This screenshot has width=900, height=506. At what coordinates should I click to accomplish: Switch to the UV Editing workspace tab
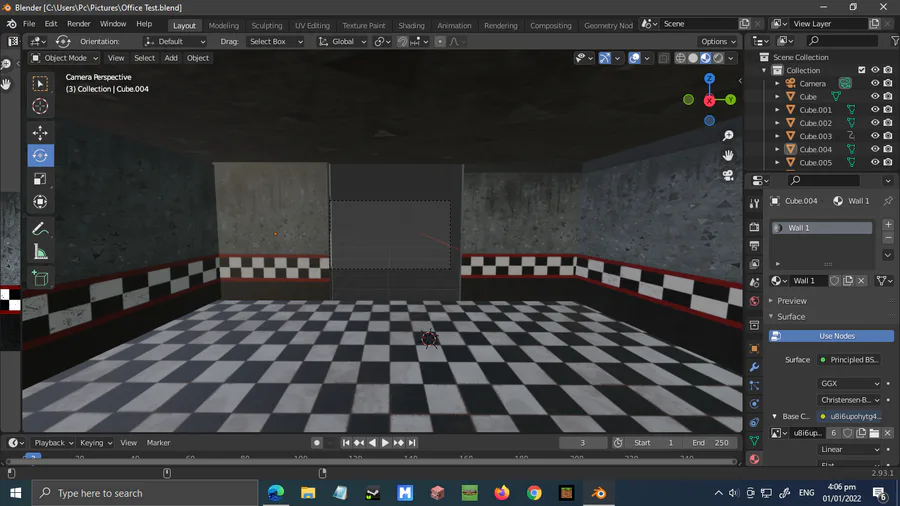click(312, 25)
